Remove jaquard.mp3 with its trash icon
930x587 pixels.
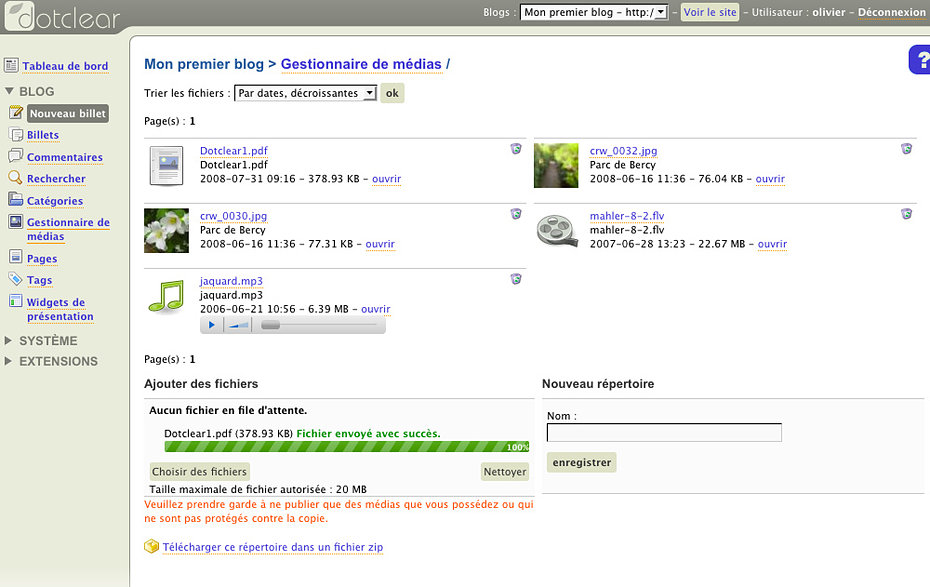point(516,279)
